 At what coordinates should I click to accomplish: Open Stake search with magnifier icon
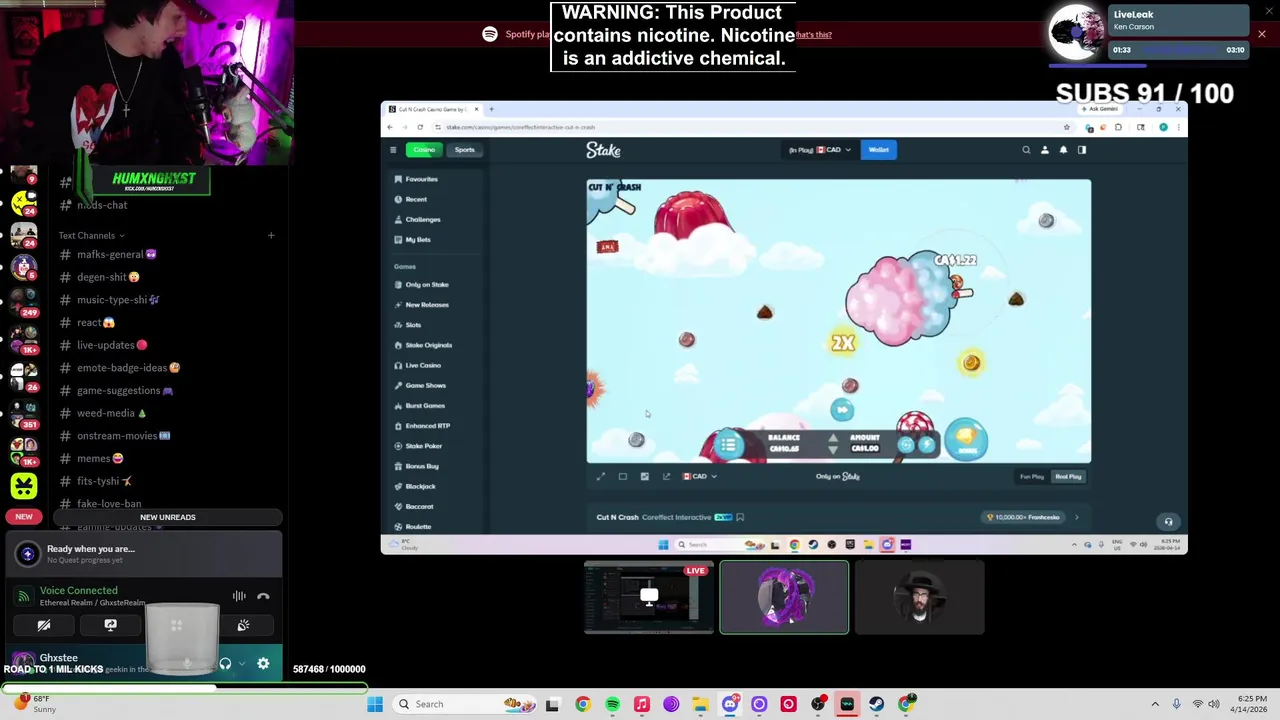coord(1026,150)
